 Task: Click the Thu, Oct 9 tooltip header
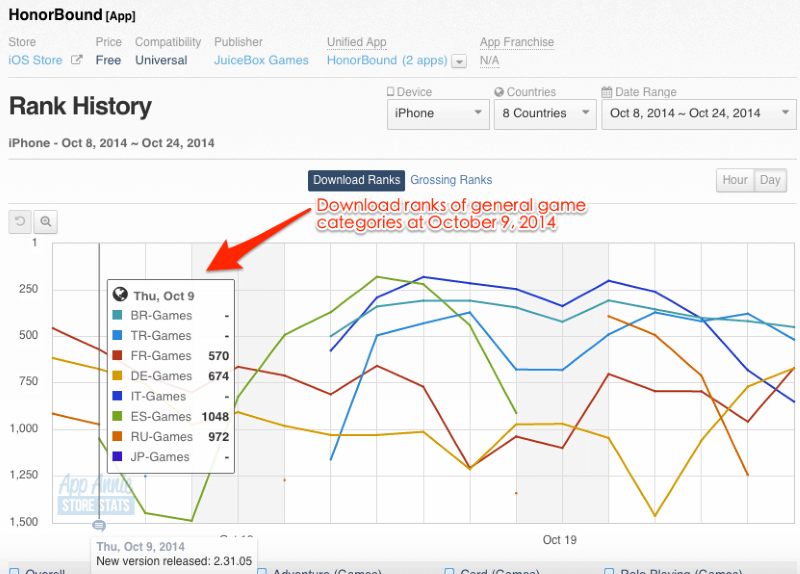164,296
